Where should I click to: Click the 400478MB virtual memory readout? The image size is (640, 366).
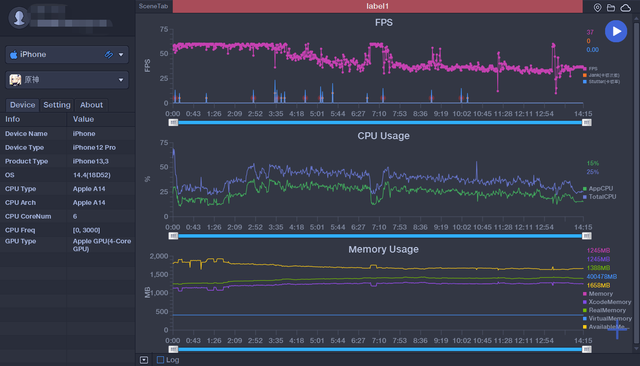[x=602, y=277]
